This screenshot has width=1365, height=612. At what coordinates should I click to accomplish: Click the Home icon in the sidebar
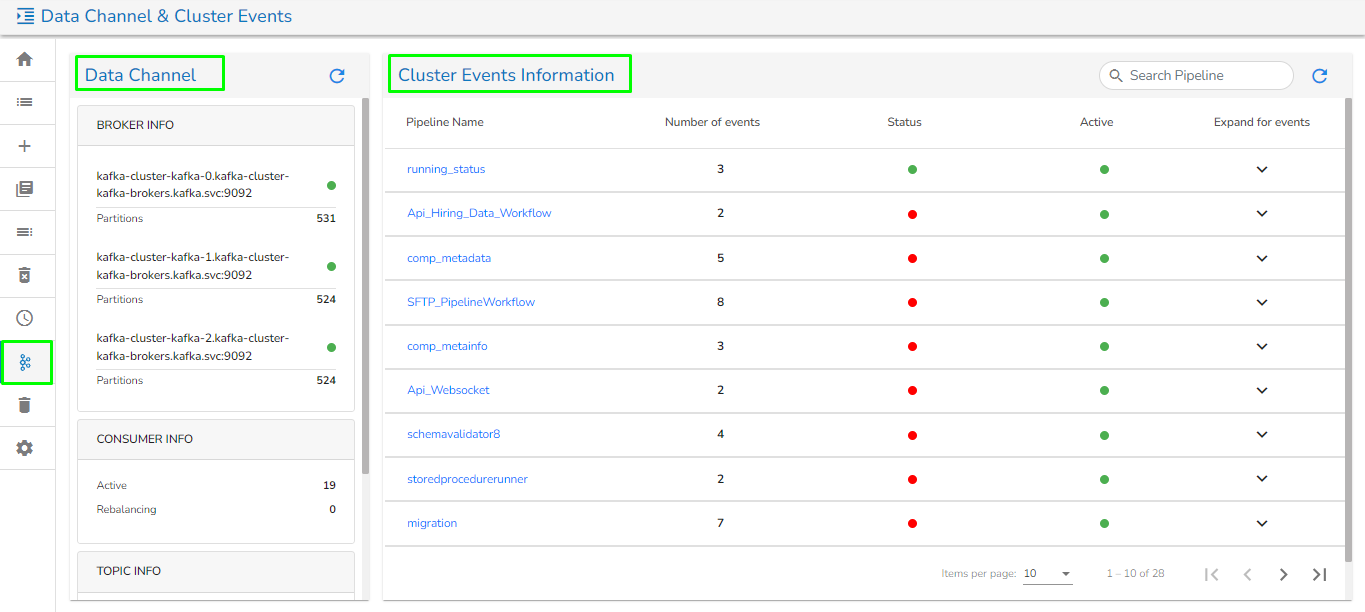(25, 59)
